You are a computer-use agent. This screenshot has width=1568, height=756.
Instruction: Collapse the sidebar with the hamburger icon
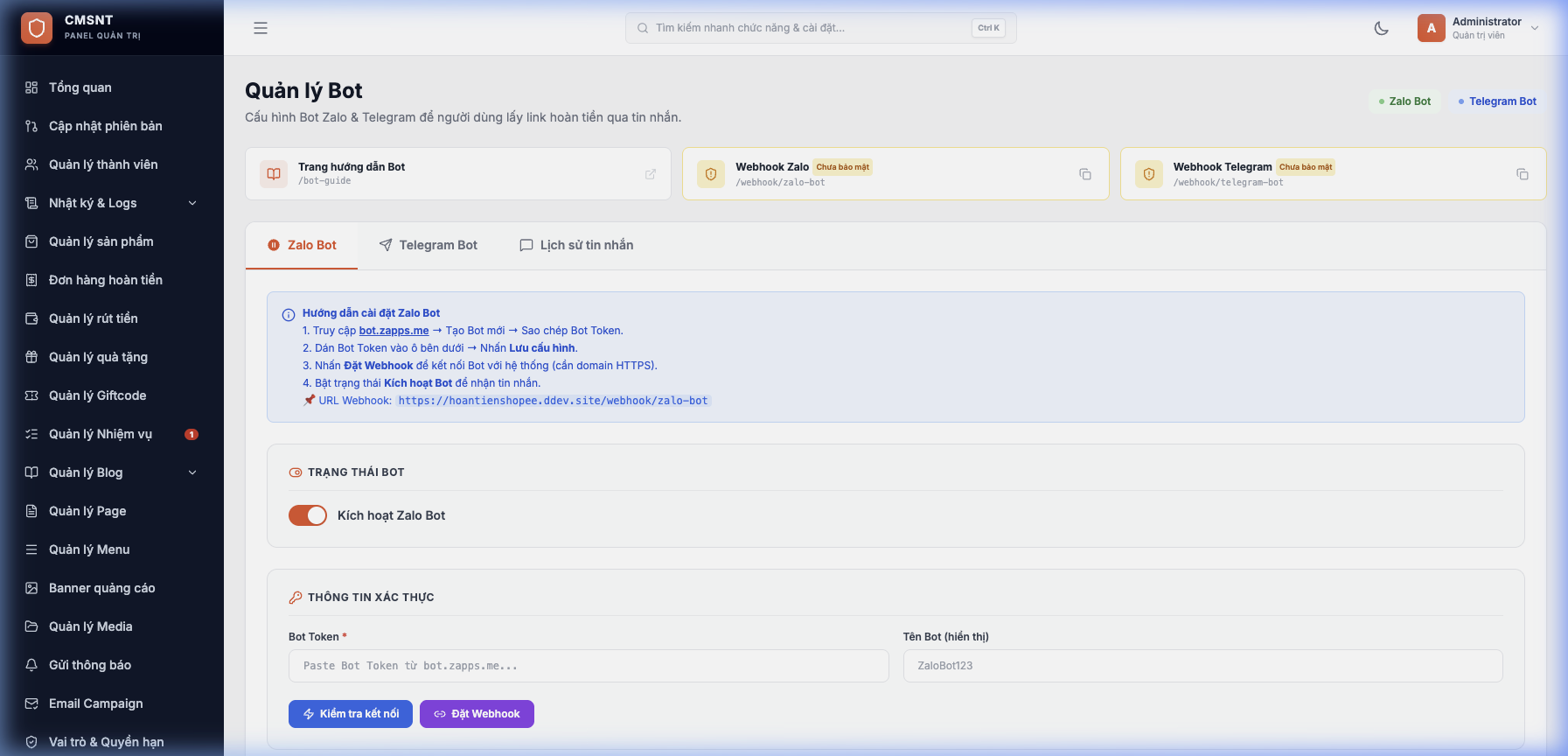[x=261, y=28]
